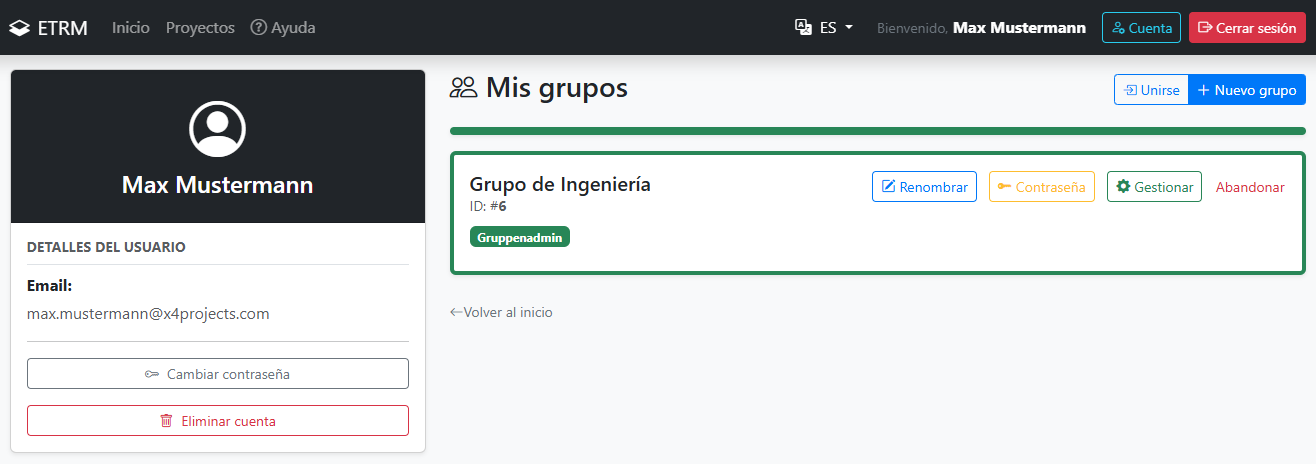The height and width of the screenshot is (464, 1316).
Task: Click the Cerrar sesión logout button
Action: pos(1247,28)
